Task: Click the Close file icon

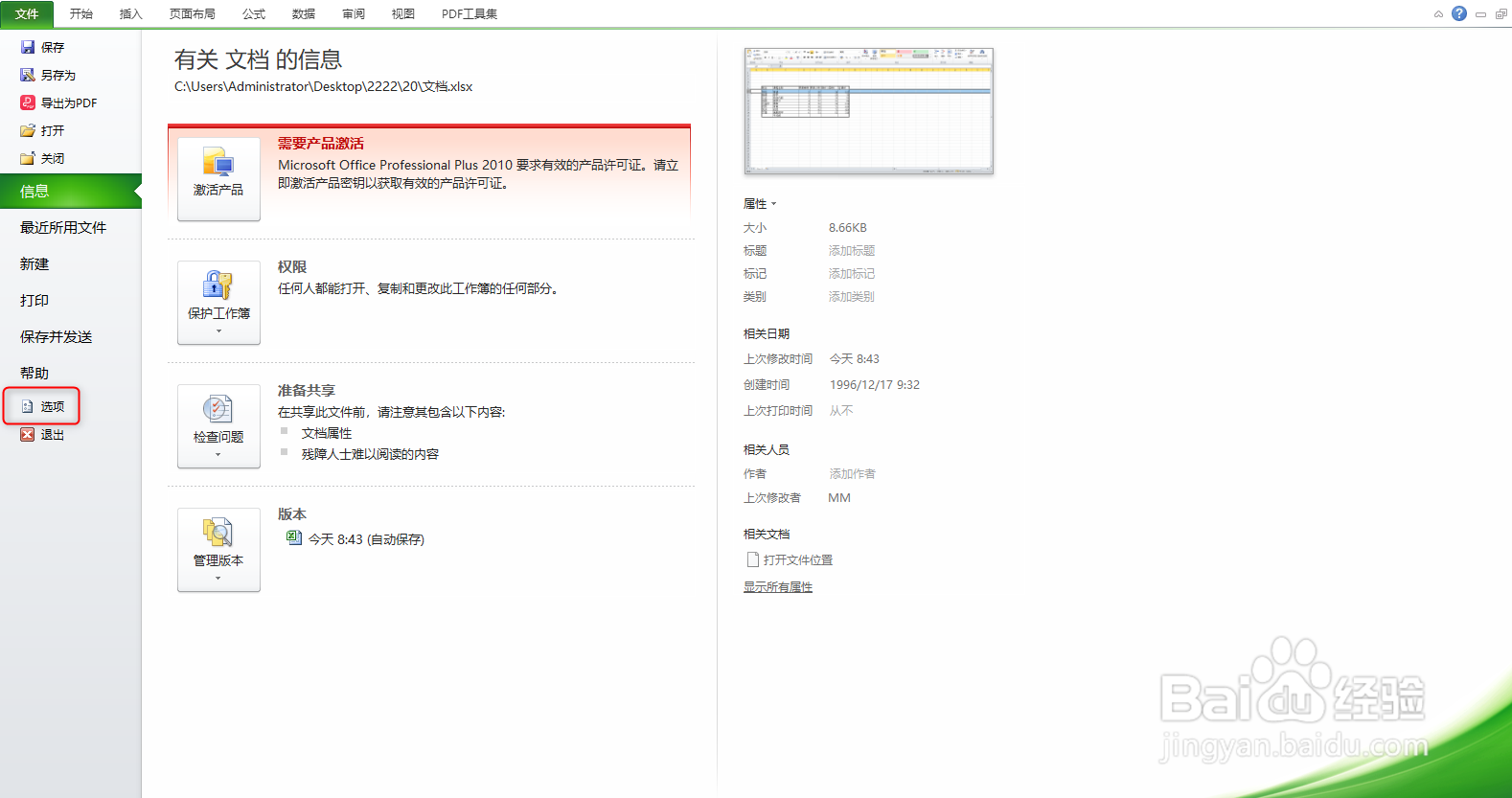Action: pyautogui.click(x=28, y=158)
